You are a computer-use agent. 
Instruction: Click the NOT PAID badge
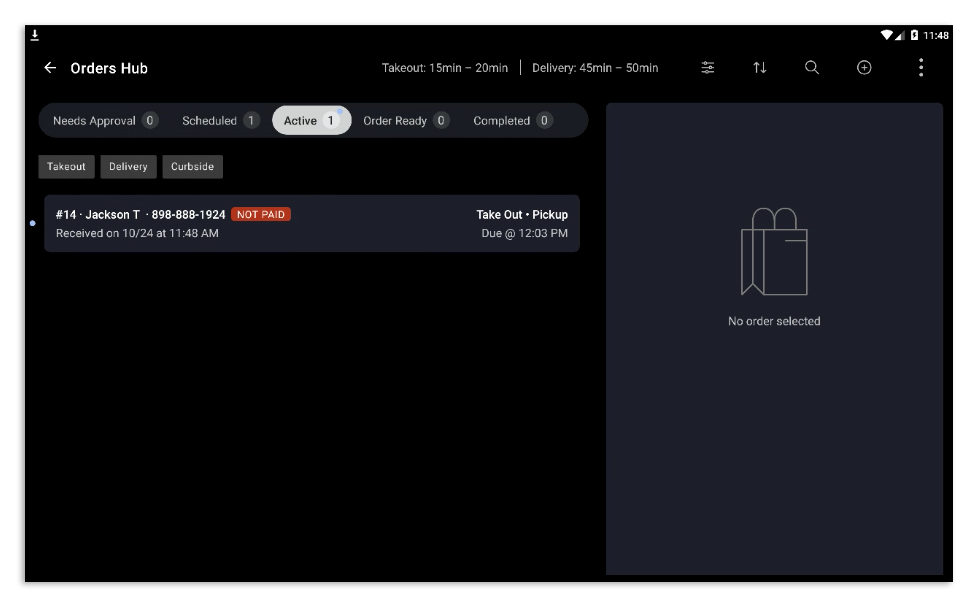[x=261, y=214]
